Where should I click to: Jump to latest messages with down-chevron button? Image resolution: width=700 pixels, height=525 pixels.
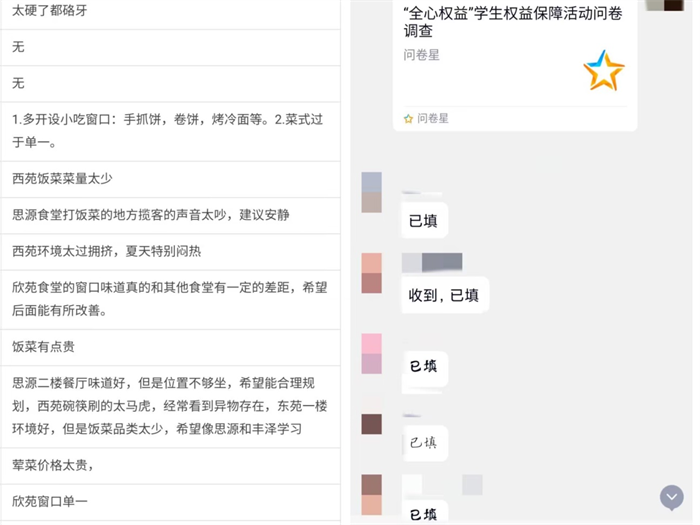pyautogui.click(x=671, y=497)
